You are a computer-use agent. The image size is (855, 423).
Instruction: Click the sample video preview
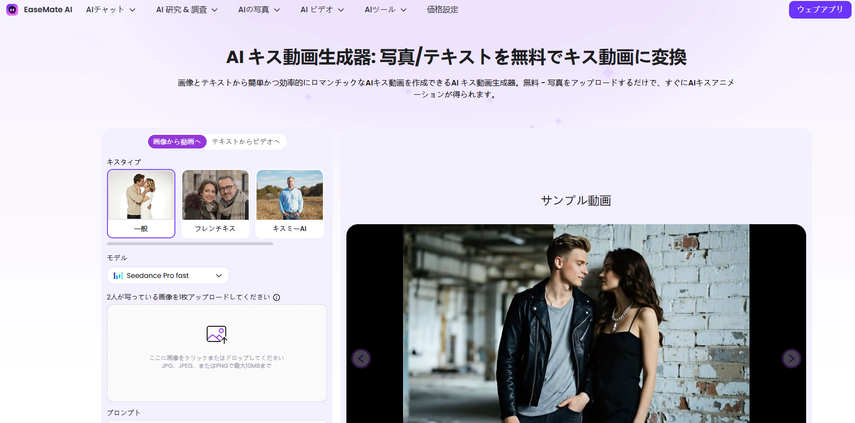[x=576, y=324]
